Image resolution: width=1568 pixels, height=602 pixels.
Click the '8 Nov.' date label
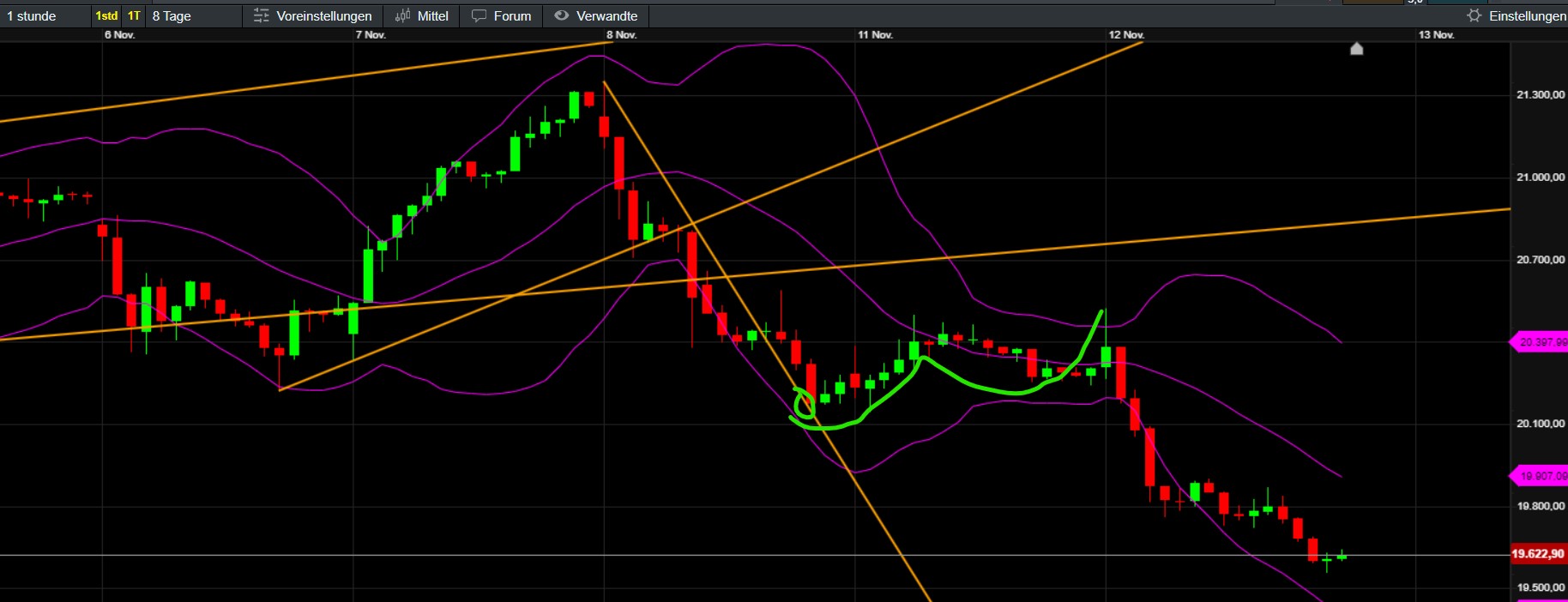coord(621,35)
